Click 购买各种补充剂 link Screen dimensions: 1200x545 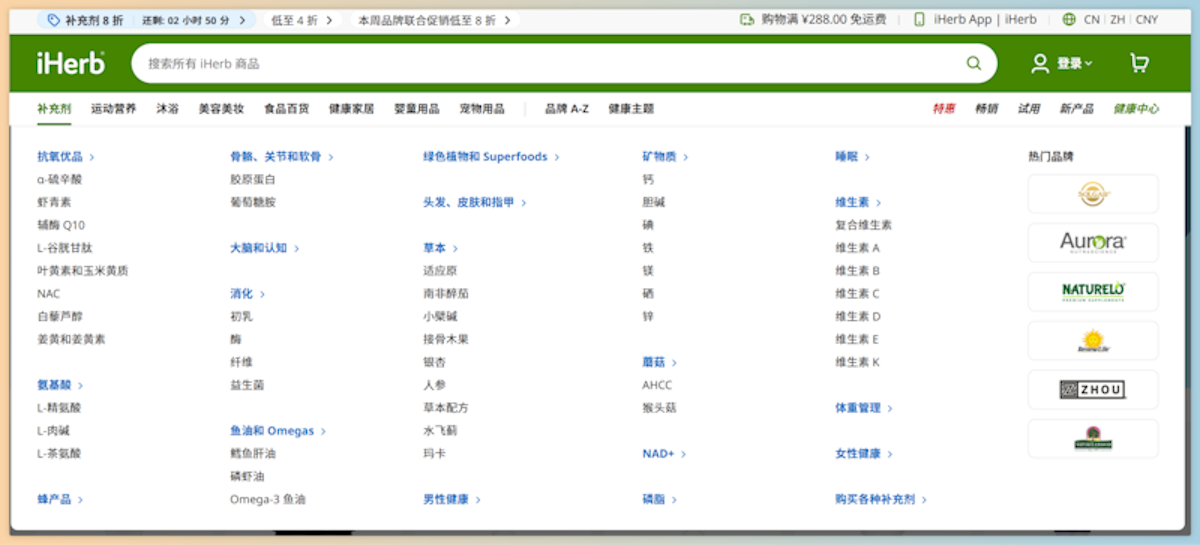(x=881, y=499)
